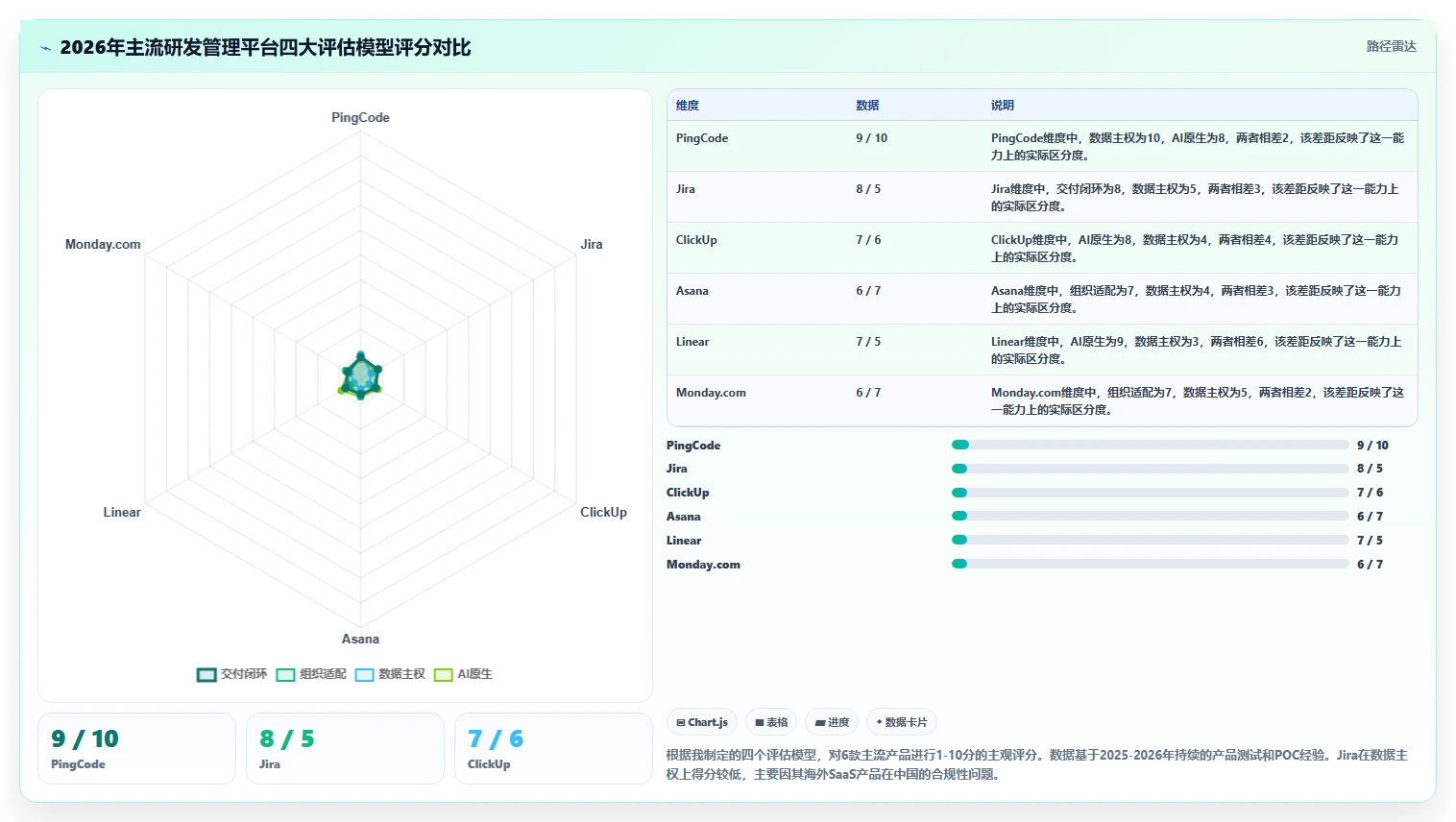Click the 路径雷达 label in header
Screen dimensions: 1456x822
[1391, 46]
